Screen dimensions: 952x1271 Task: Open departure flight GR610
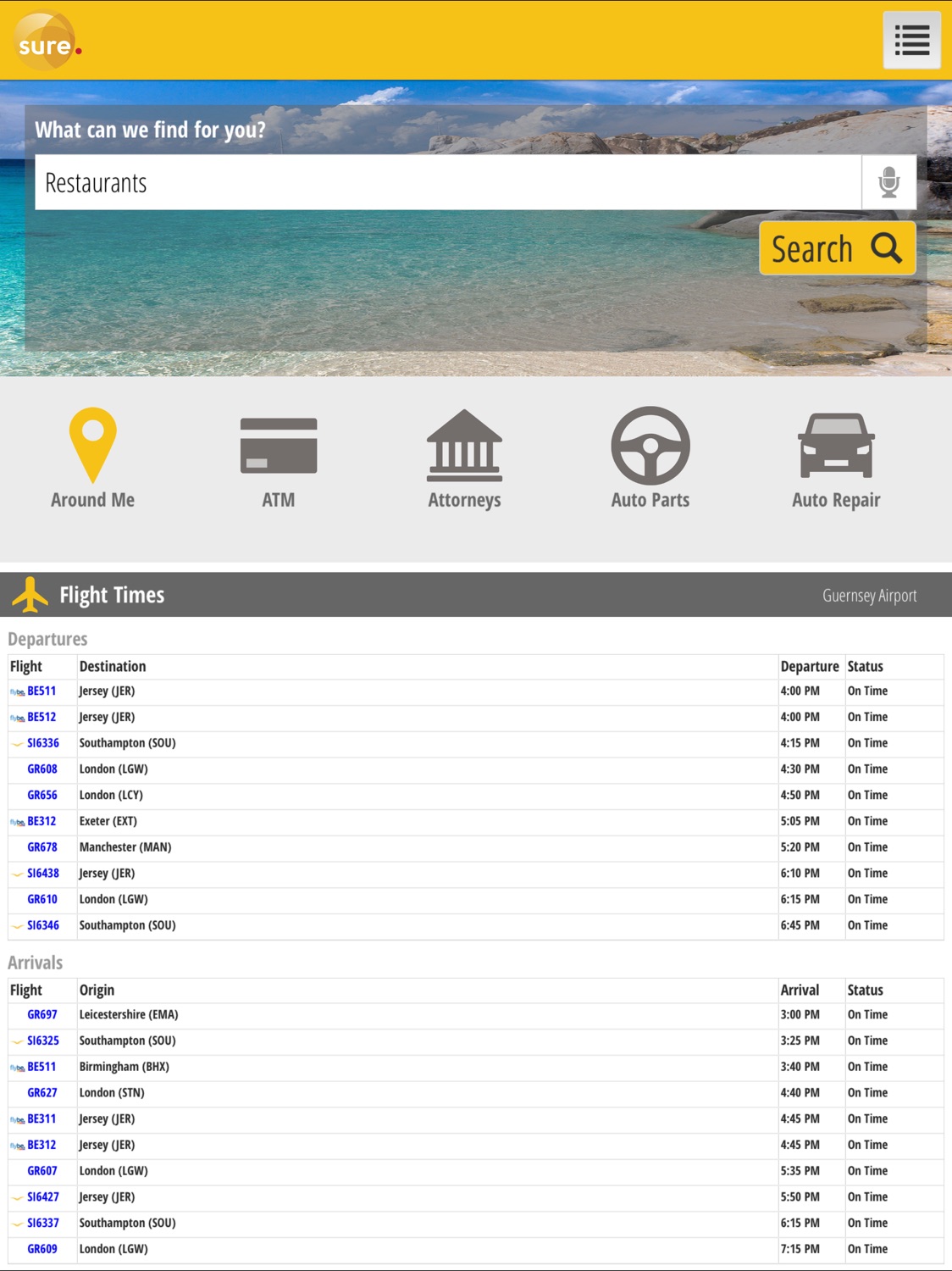(42, 900)
